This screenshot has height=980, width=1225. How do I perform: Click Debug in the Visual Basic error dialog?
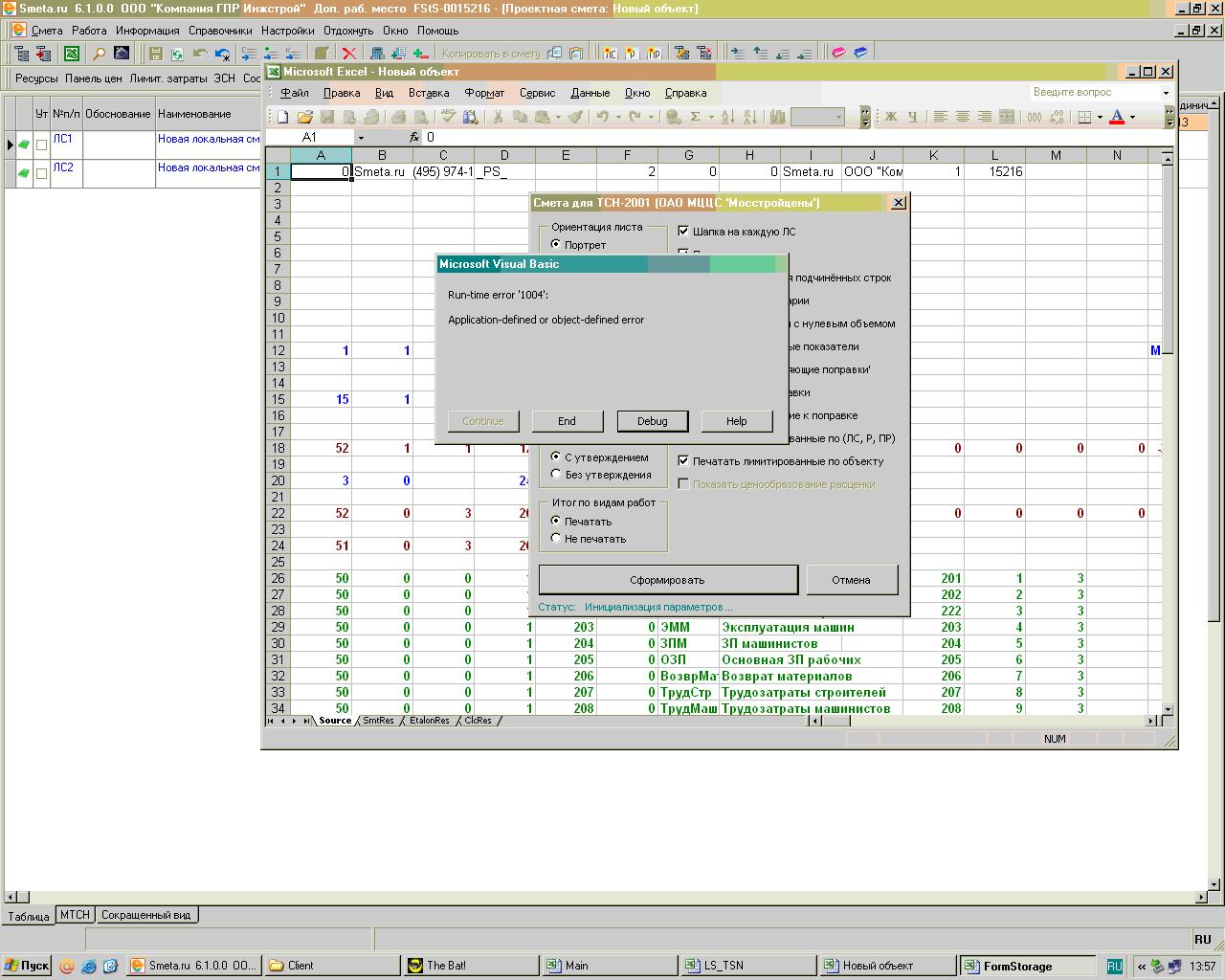click(653, 421)
